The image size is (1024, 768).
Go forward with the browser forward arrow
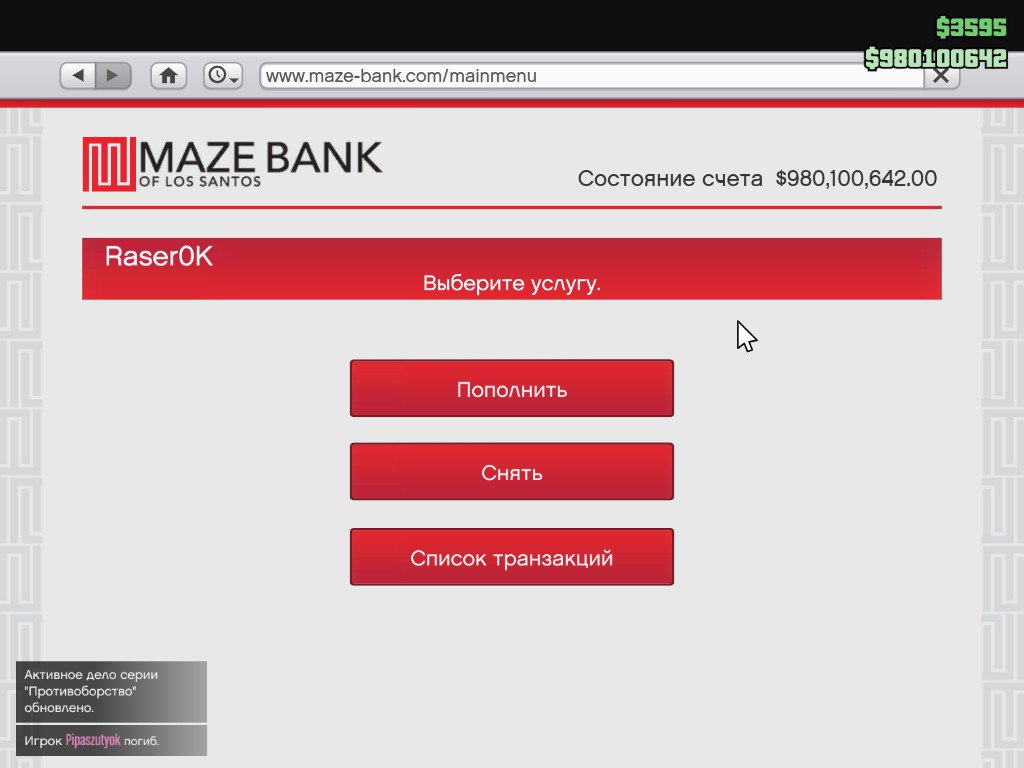point(114,76)
